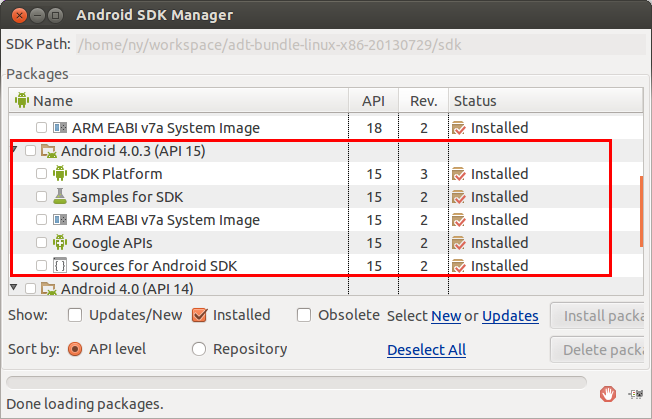Click the loading progress bar
The width and height of the screenshot is (652, 419).
point(296,382)
